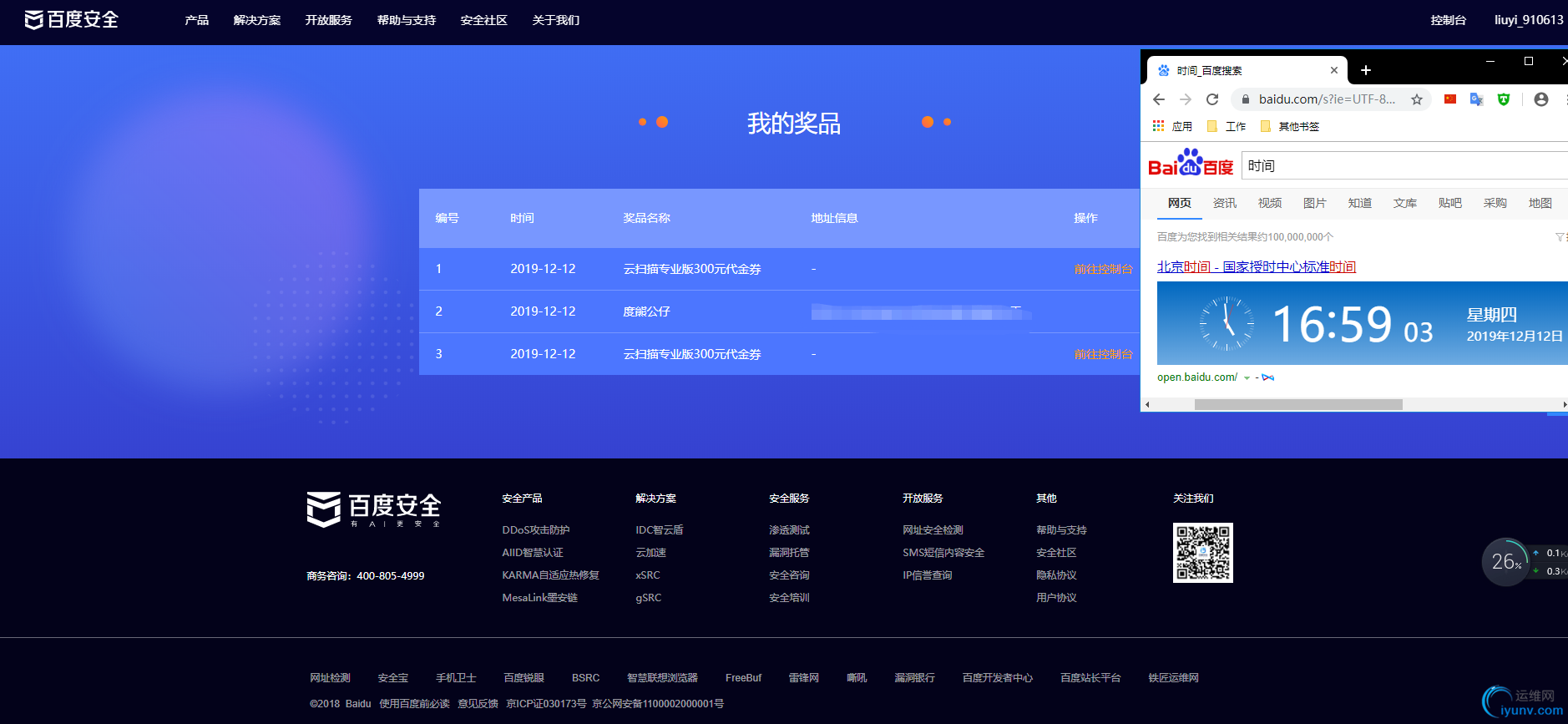Click the 26% floating monitor ball

tap(1506, 561)
